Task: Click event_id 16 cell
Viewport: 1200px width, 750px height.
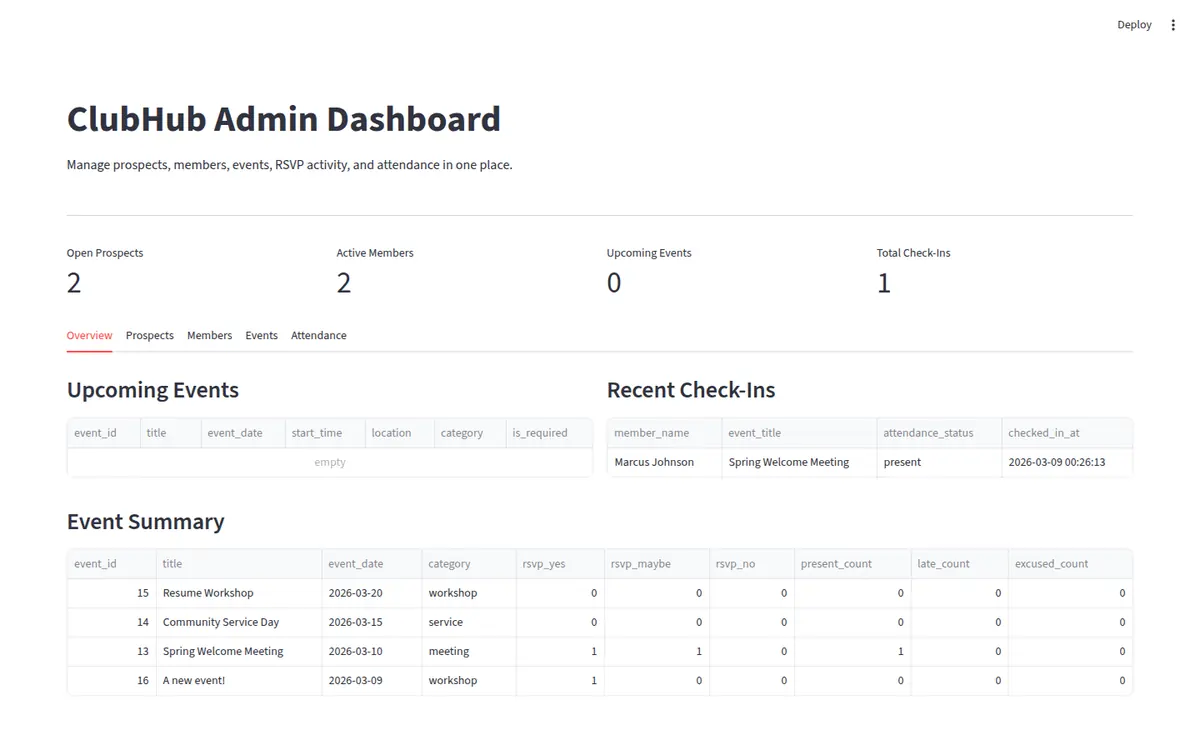Action: pos(112,680)
